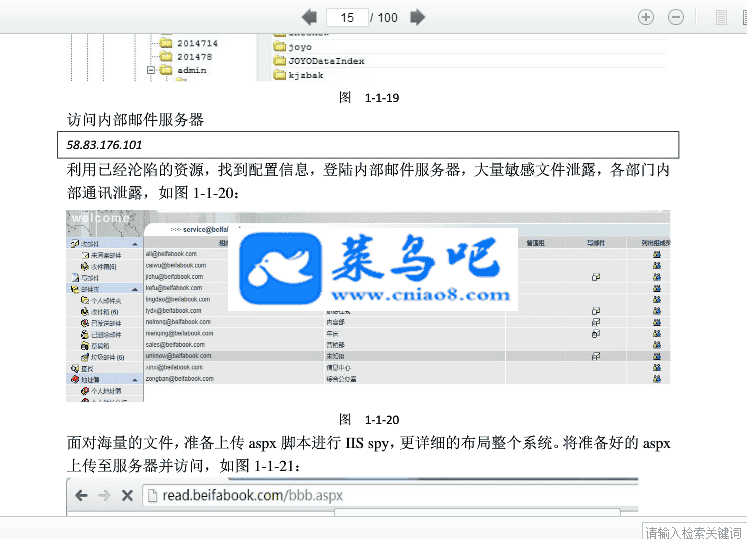This screenshot has height=539, width=747.
Task: Click the search keyword input box
Action: click(694, 532)
